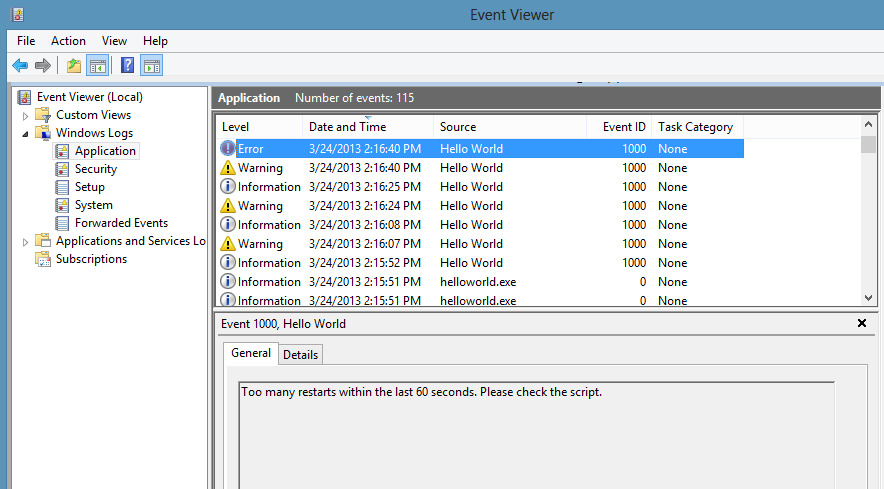Viewport: 884px width, 489px height.
Task: Click the Application log icon in tree
Action: [x=62, y=151]
